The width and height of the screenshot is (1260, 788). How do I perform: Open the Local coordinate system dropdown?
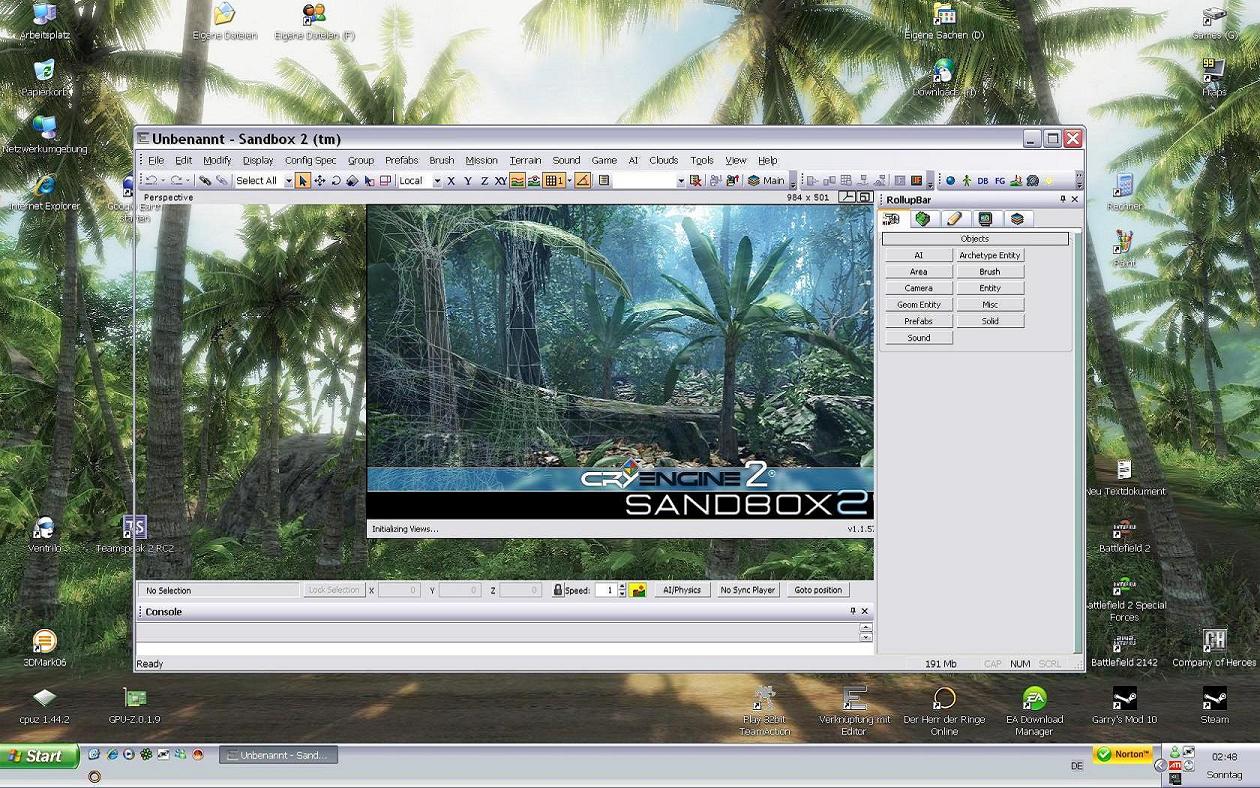pos(437,181)
